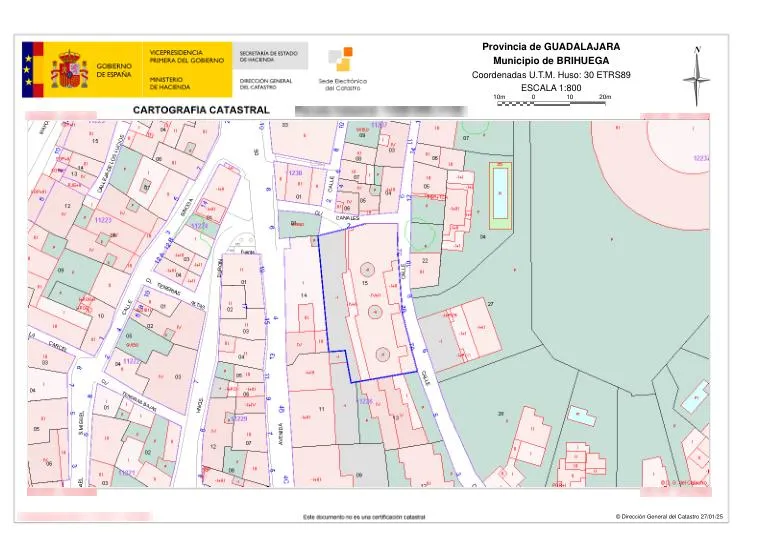The width and height of the screenshot is (766, 556).
Task: Click block number 11221 on map
Action: 127,473
